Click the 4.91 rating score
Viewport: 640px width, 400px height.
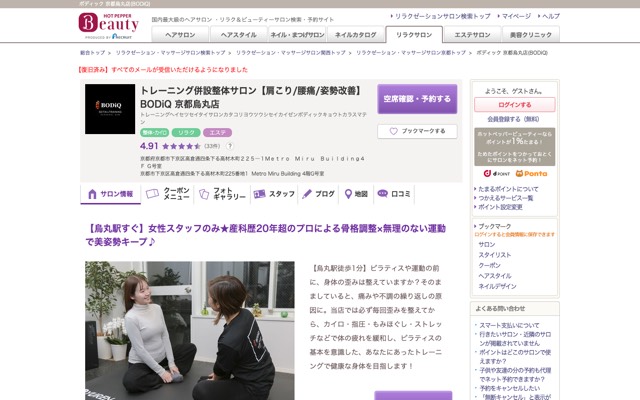click(149, 146)
